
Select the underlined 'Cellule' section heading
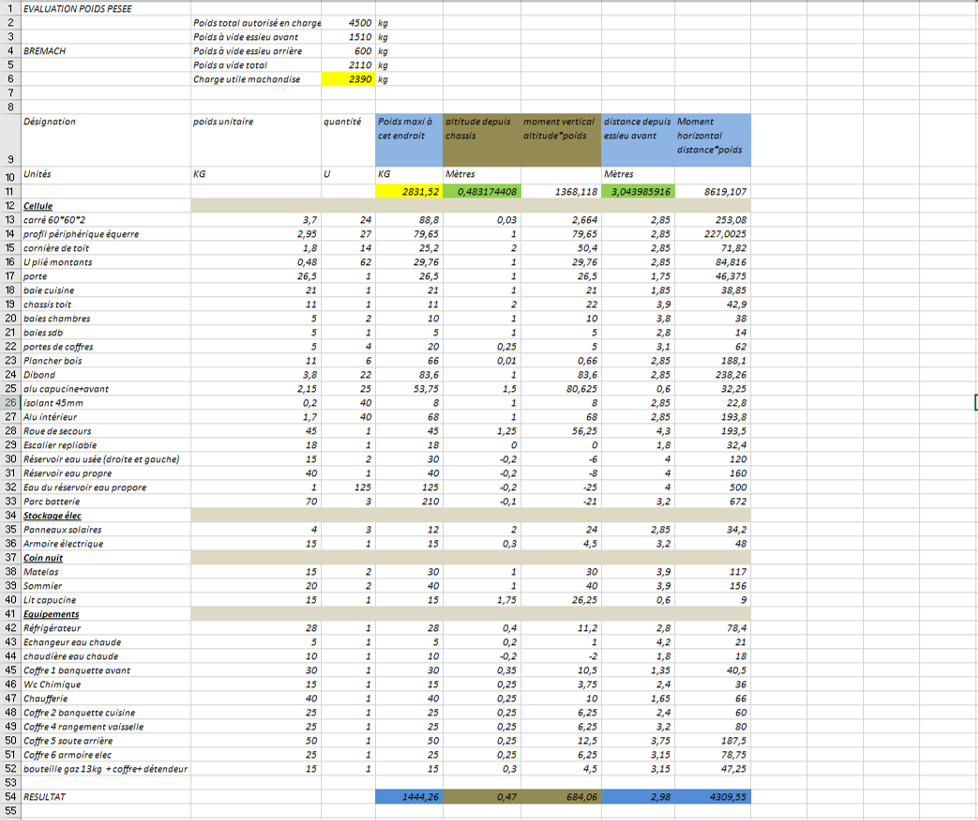(38, 206)
